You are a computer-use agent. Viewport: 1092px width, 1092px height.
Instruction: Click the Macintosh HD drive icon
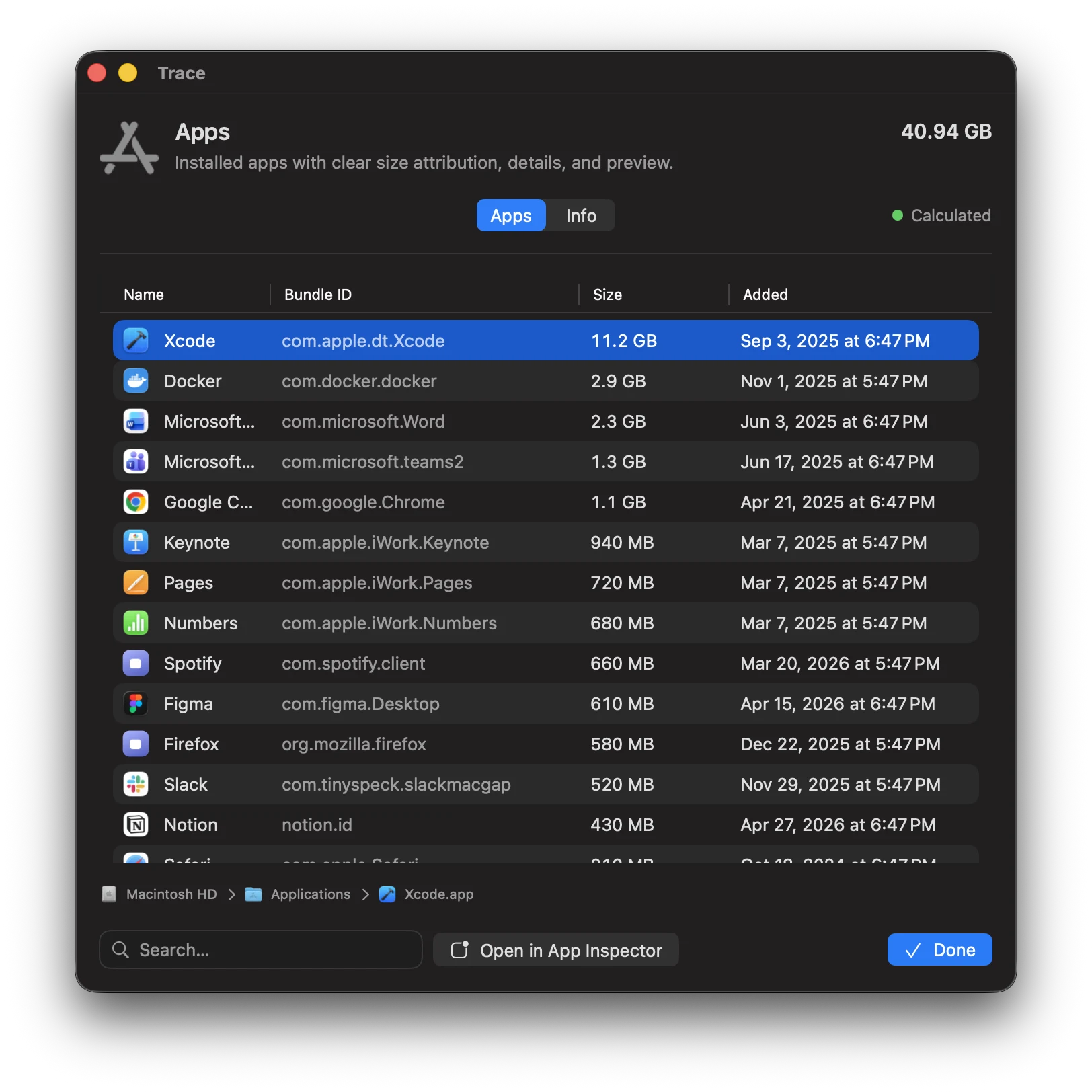[109, 894]
